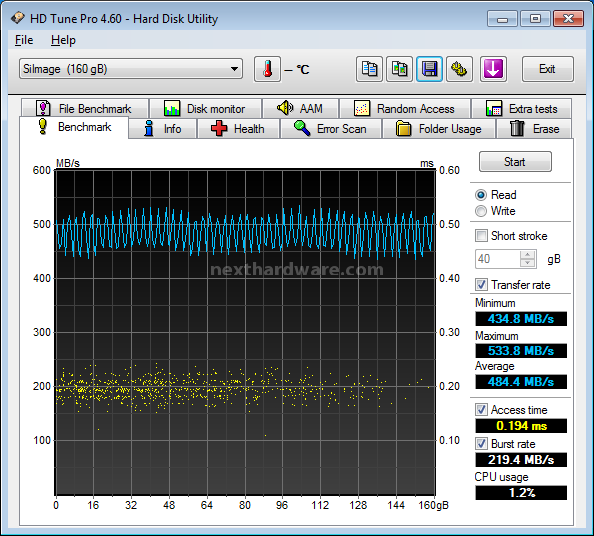Disable the Access time checkbox
This screenshot has width=594, height=536.
coord(481,409)
